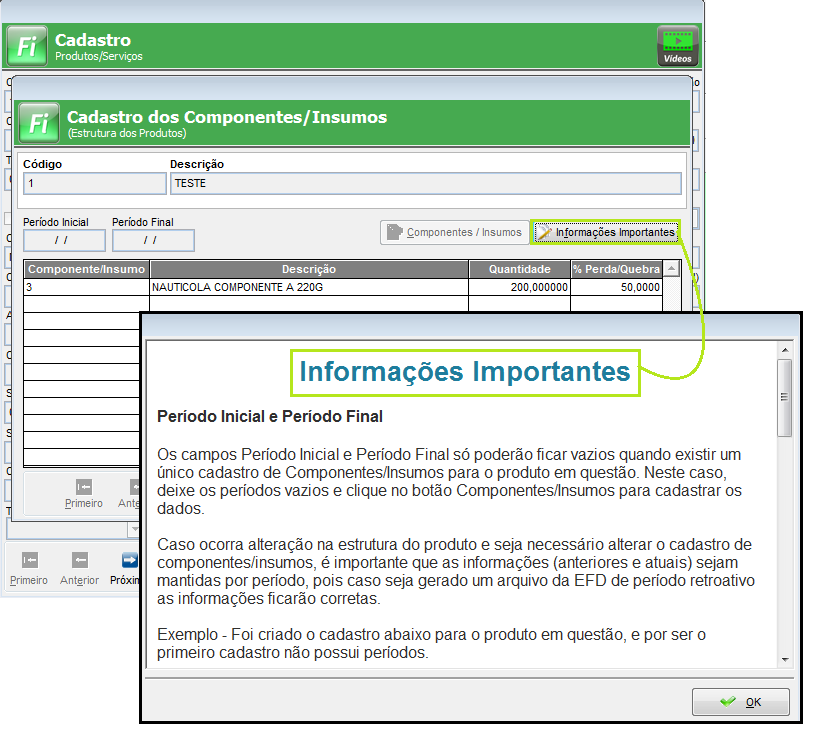Image resolution: width=816 pixels, height=734 pixels.
Task: Go to Primeiro record in main toolbar
Action: pyautogui.click(x=29, y=568)
